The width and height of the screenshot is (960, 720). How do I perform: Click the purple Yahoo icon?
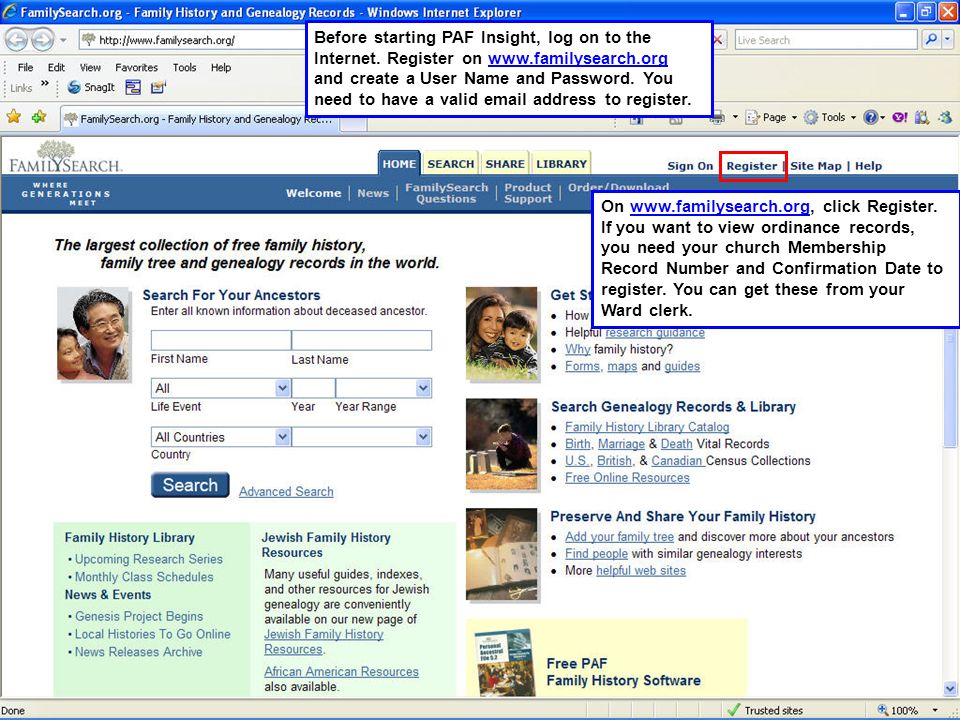899,117
